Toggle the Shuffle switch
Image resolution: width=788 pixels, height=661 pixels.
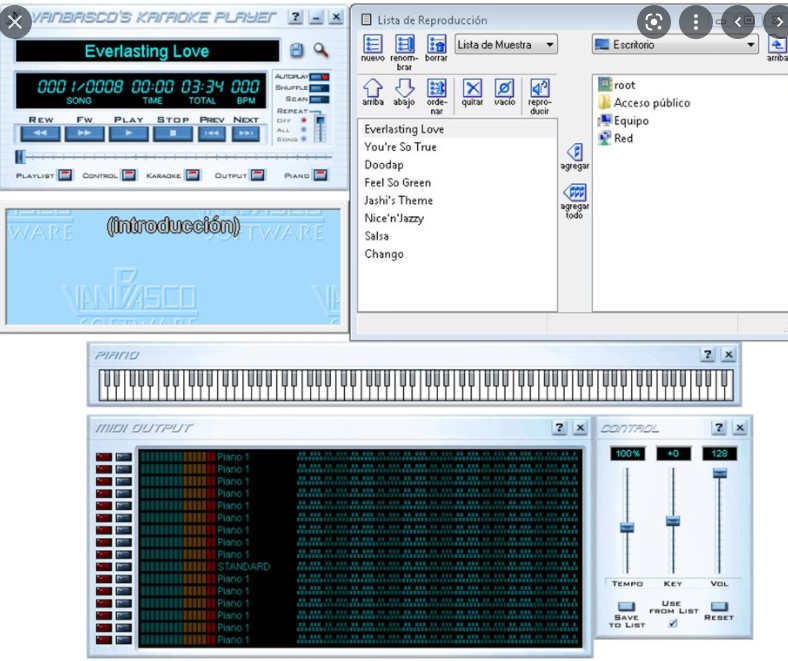point(319,87)
